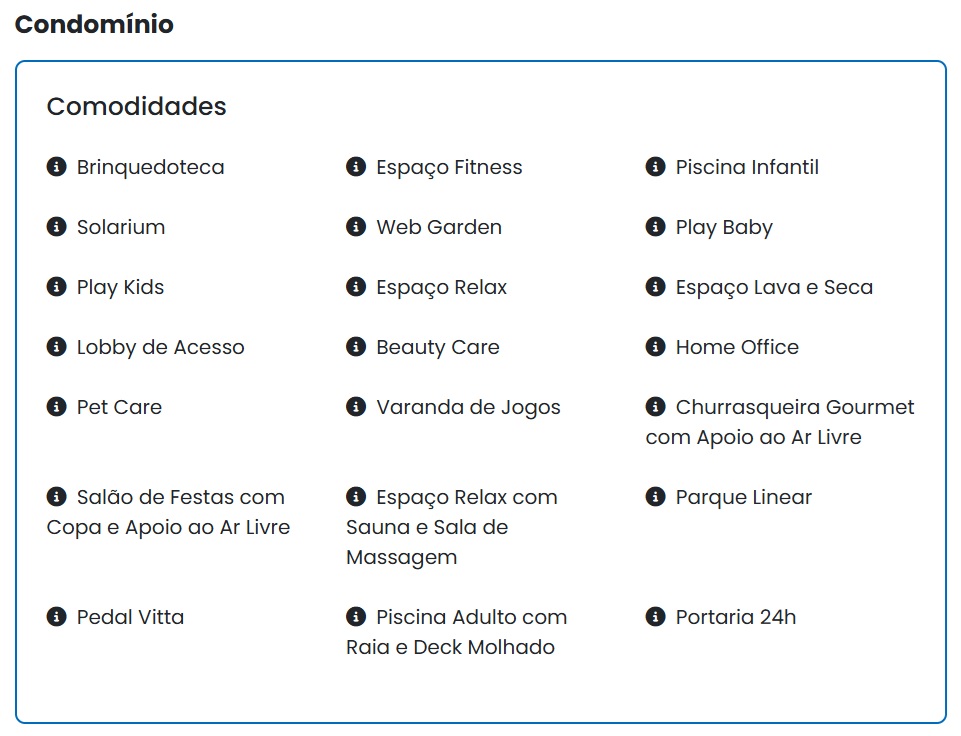Open the Play Baby info icon
Image resolution: width=961 pixels, height=736 pixels.
[656, 227]
